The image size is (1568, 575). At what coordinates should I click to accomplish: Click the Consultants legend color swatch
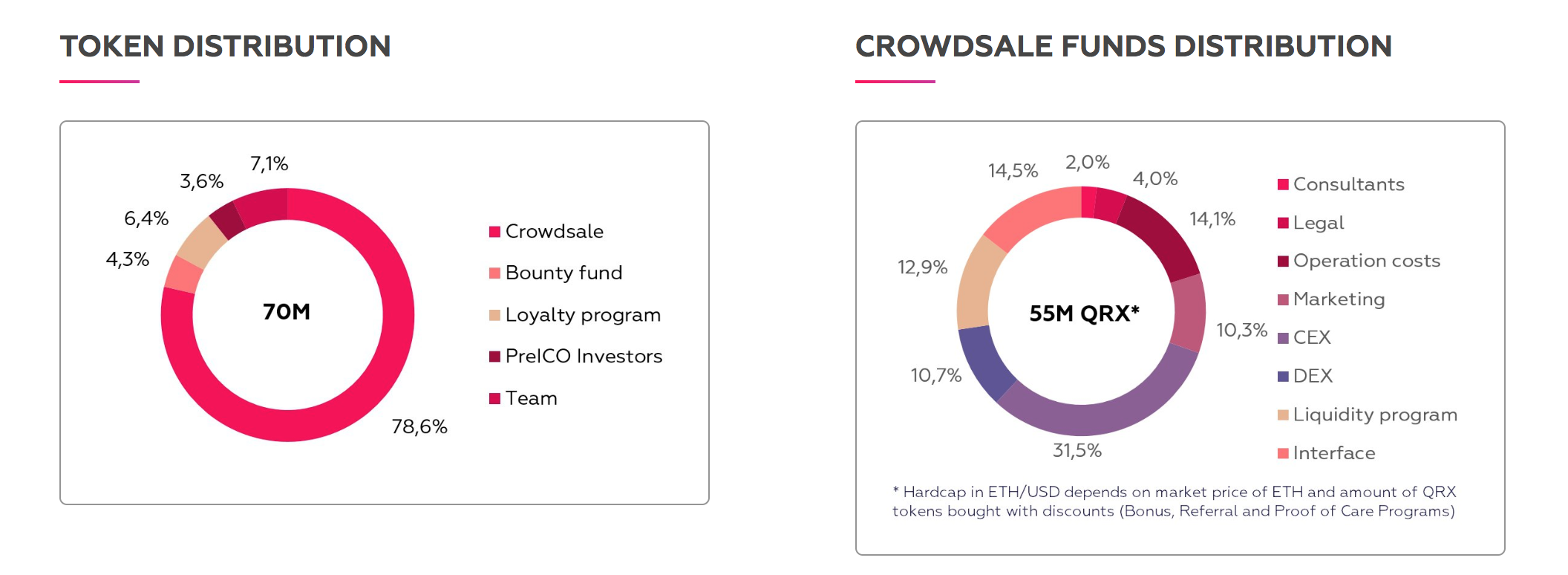click(1282, 184)
